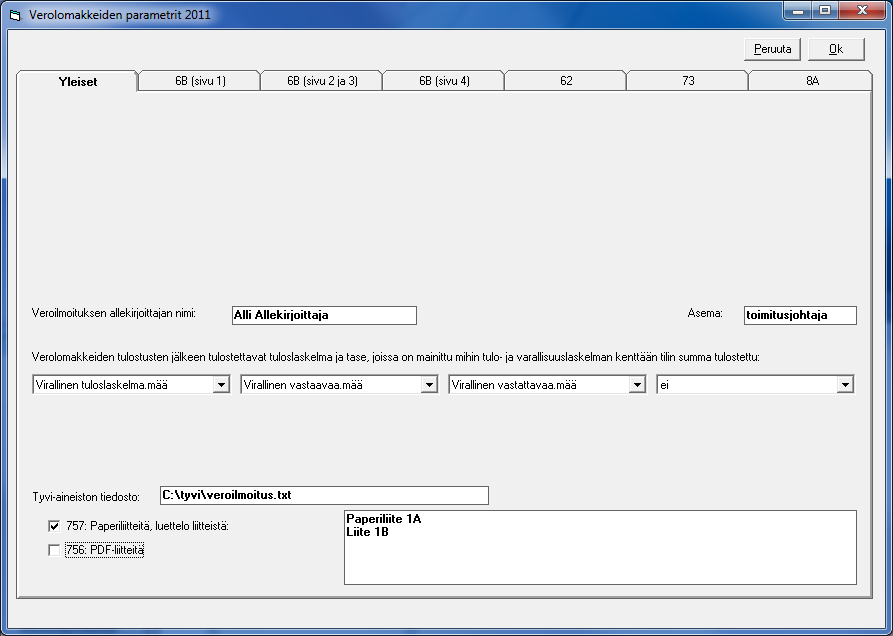Click the 'Veroilmoituksen allekirjoittajan nimi:' label
Screen dimensions: 893x636
click(x=114, y=313)
